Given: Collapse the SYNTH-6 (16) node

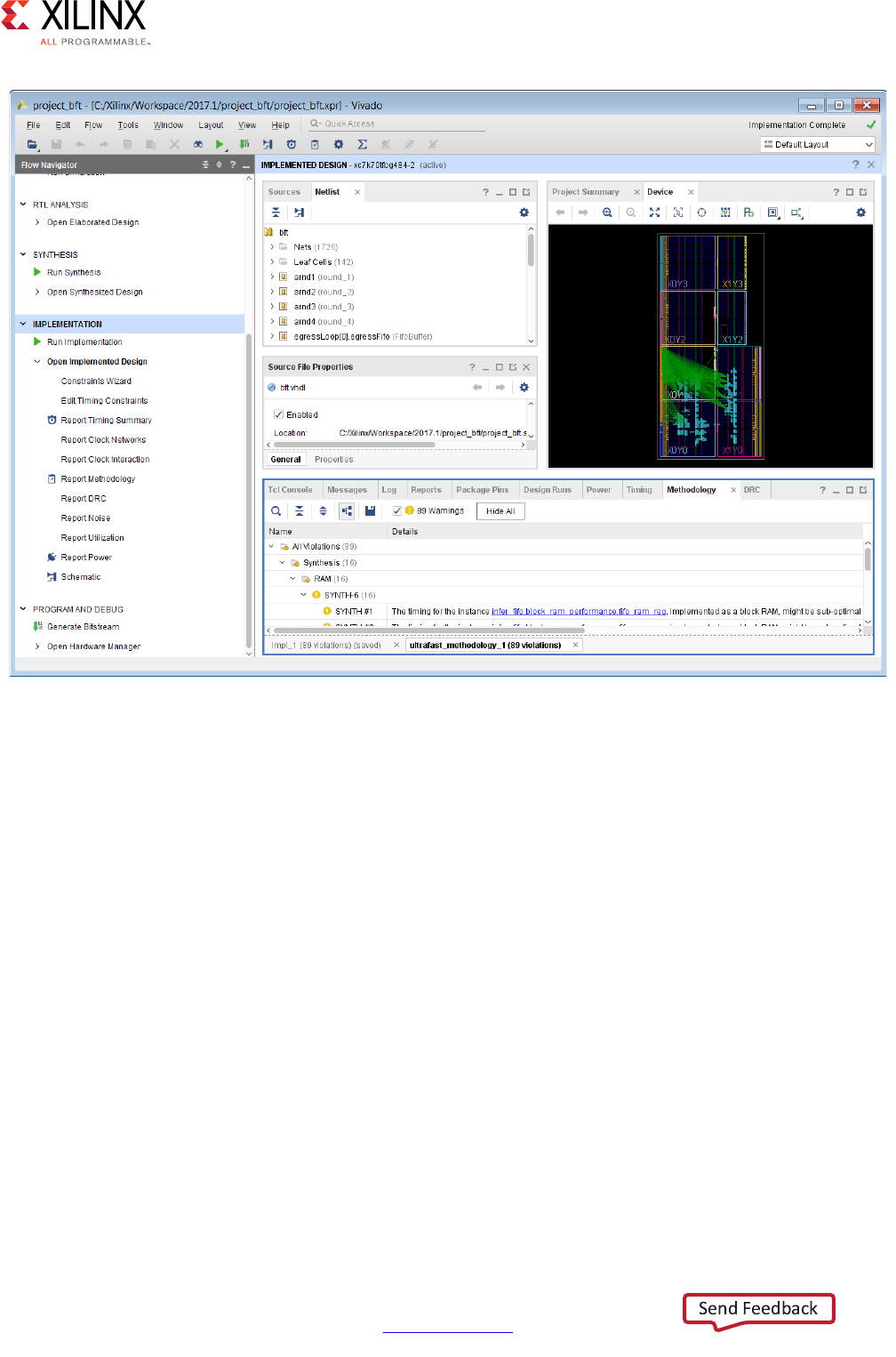Looking at the screenshot, I should (x=304, y=595).
